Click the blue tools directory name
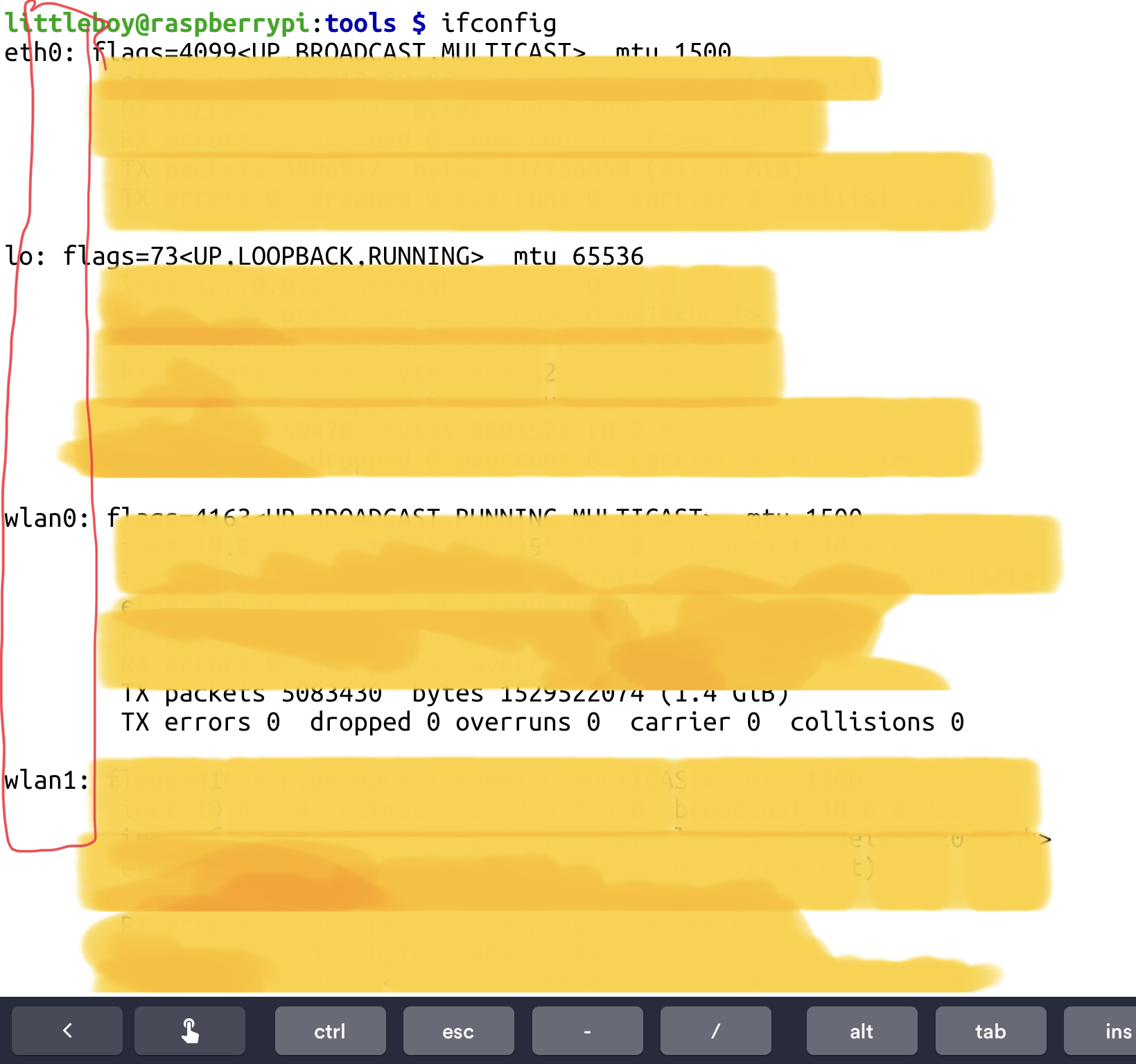This screenshot has height=1064, width=1136. [360, 23]
